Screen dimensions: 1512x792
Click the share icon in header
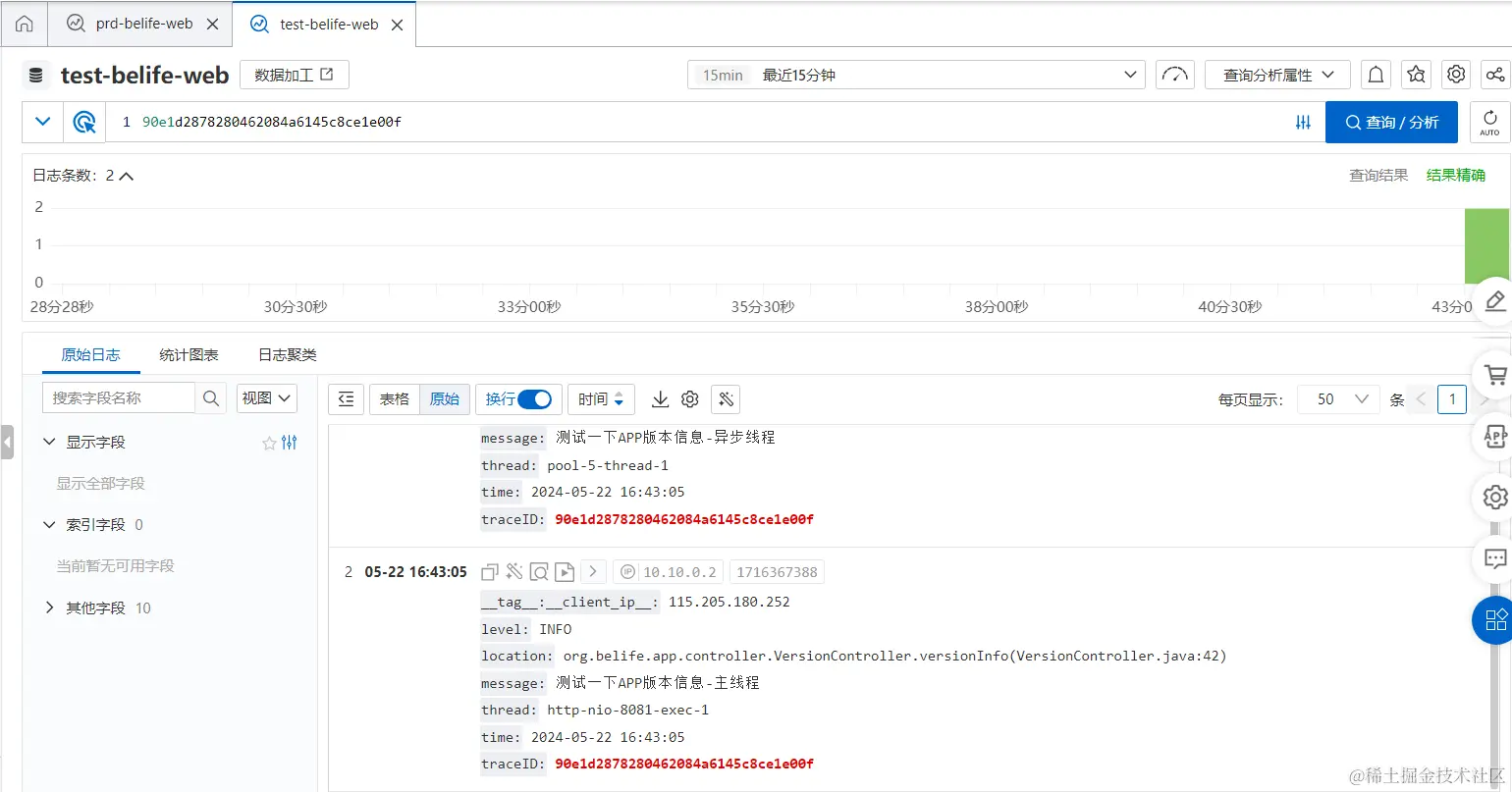[1494, 75]
